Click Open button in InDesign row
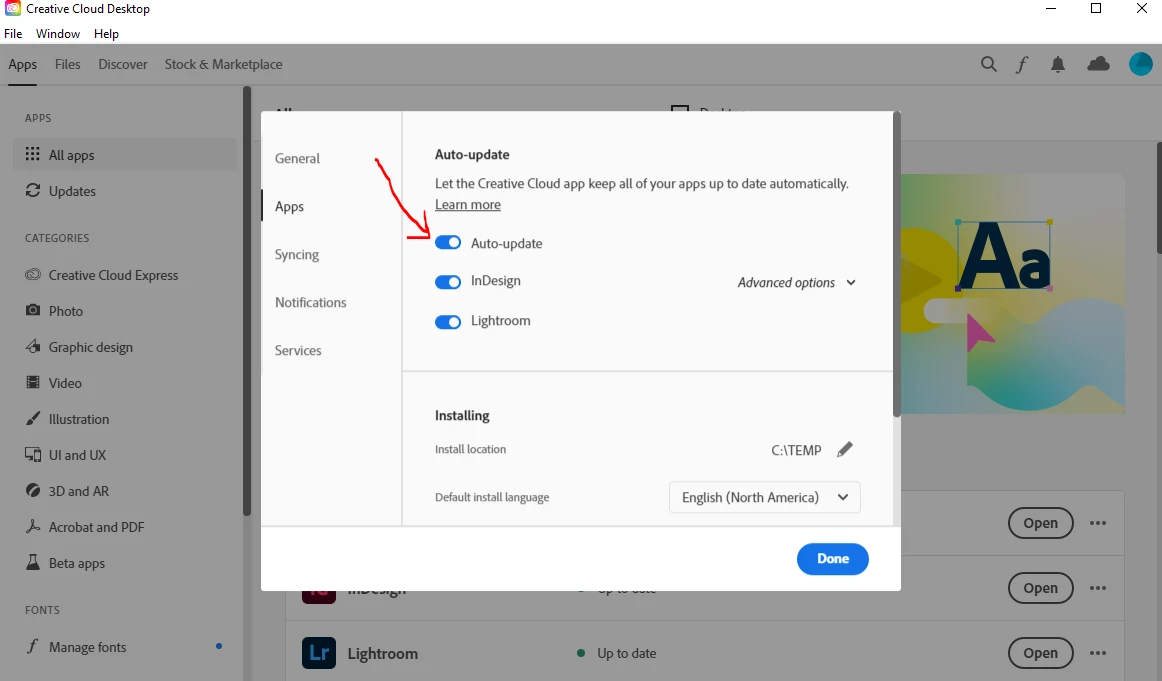Image resolution: width=1162 pixels, height=681 pixels. (x=1040, y=588)
